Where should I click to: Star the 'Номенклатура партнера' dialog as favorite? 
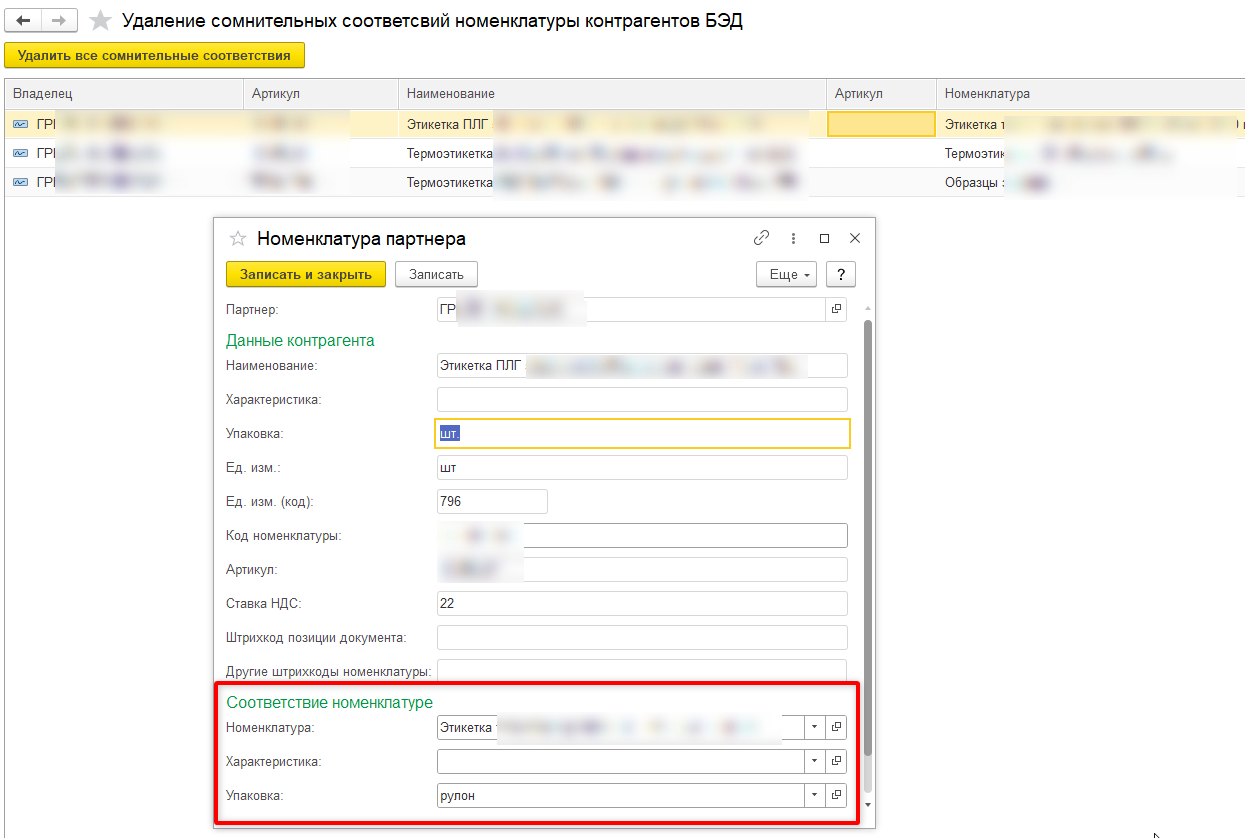click(238, 239)
